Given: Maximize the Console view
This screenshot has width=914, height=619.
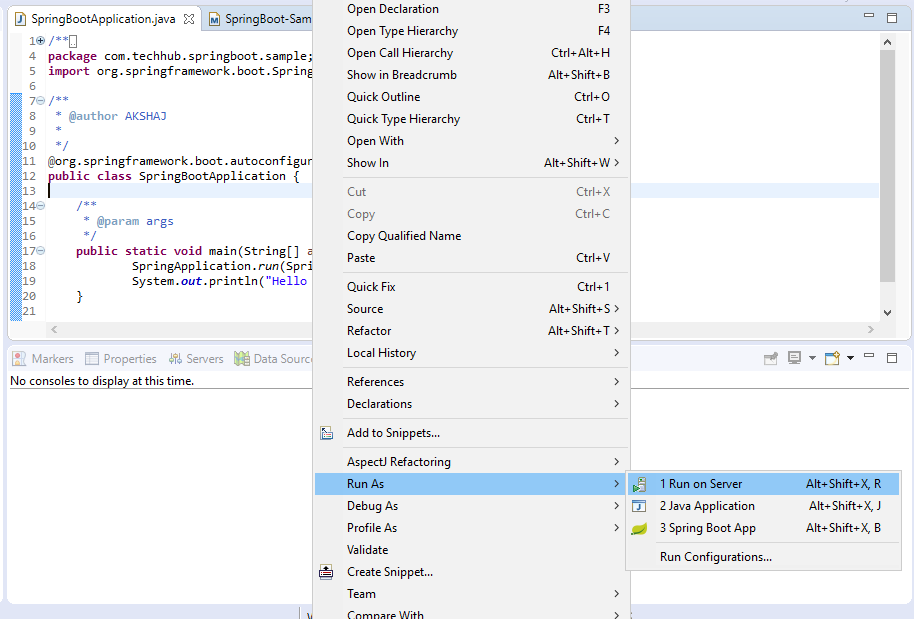Looking at the screenshot, I should (892, 357).
